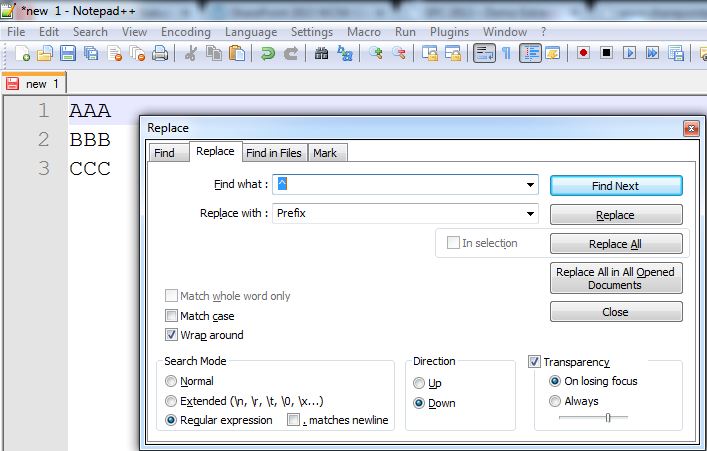Toggle Show all characters pilcrow icon
Viewport: 707px width, 451px height.
click(x=507, y=54)
